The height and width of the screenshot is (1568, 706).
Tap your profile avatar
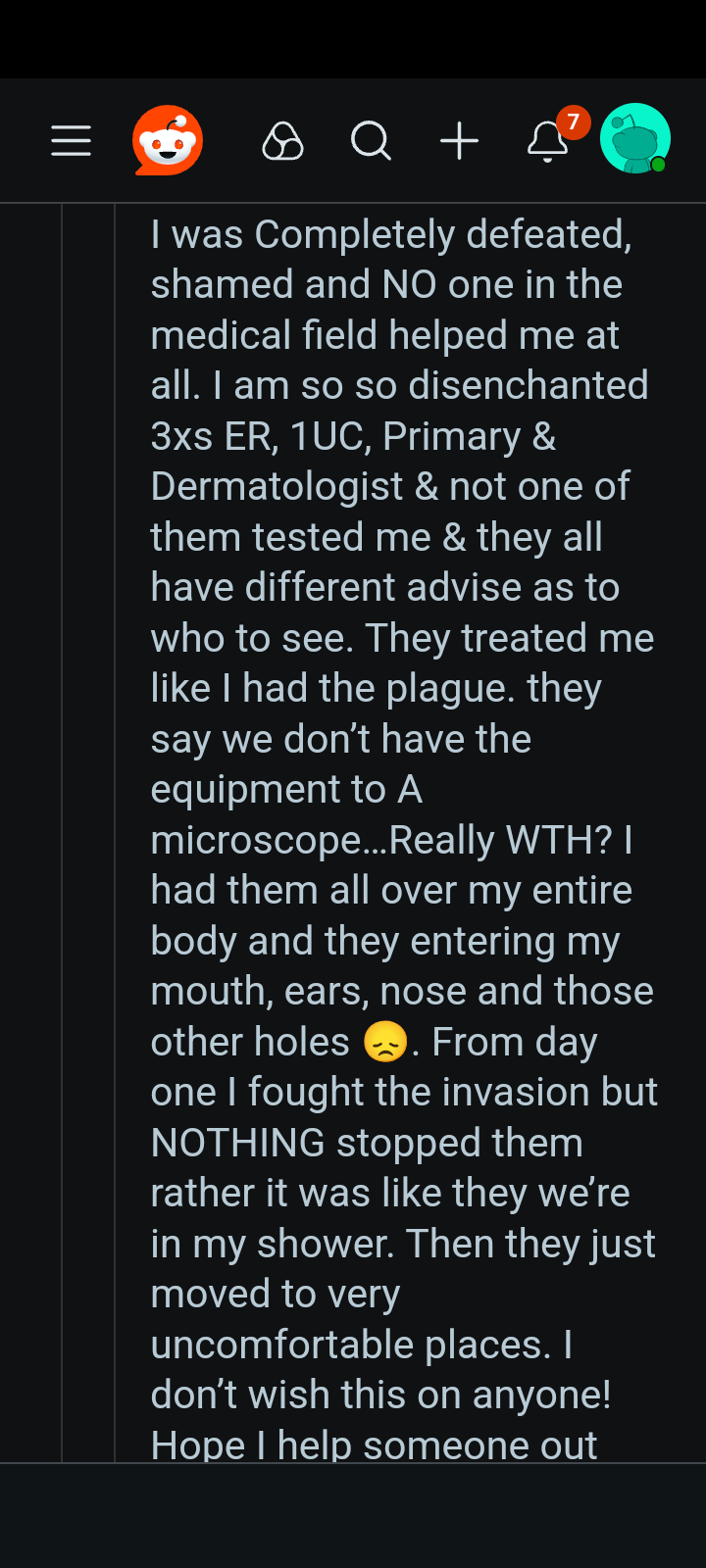click(634, 139)
